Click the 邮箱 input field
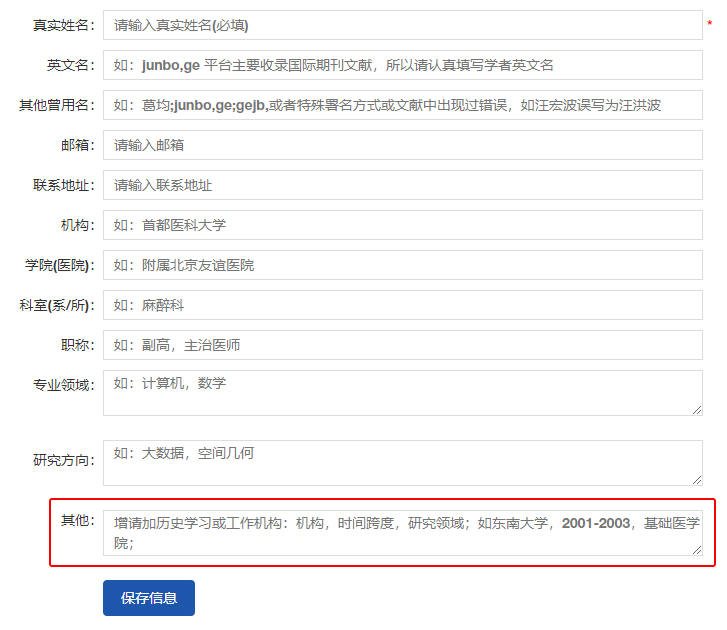The width and height of the screenshot is (727, 630). point(402,145)
